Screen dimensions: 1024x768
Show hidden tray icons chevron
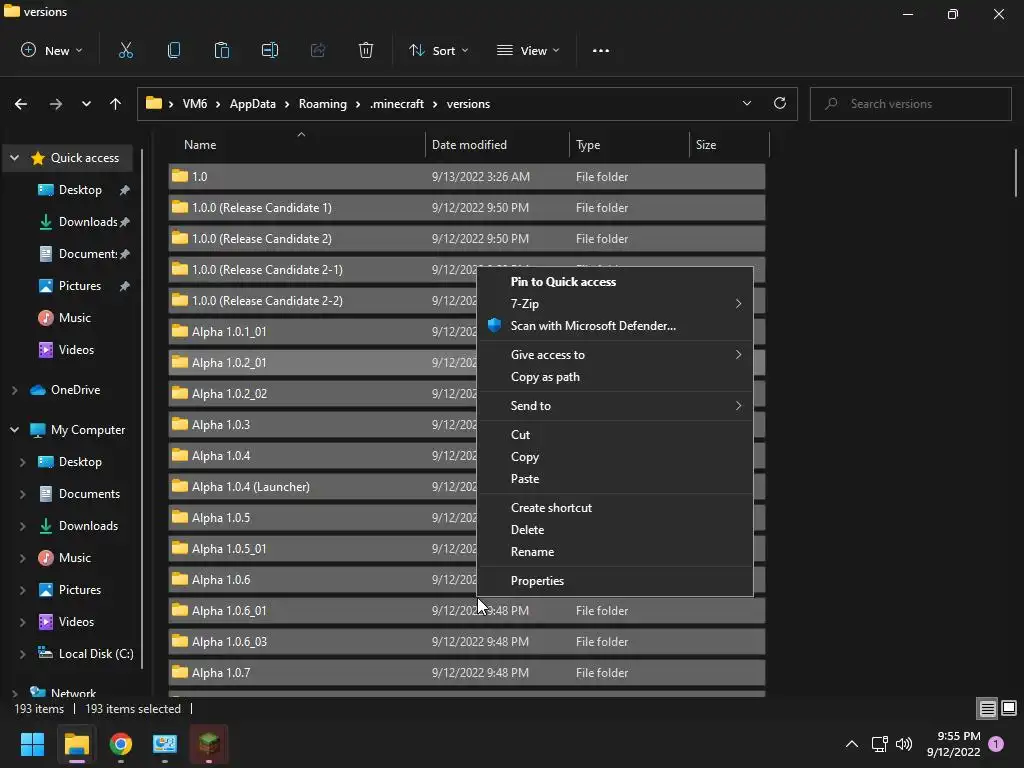(x=852, y=744)
